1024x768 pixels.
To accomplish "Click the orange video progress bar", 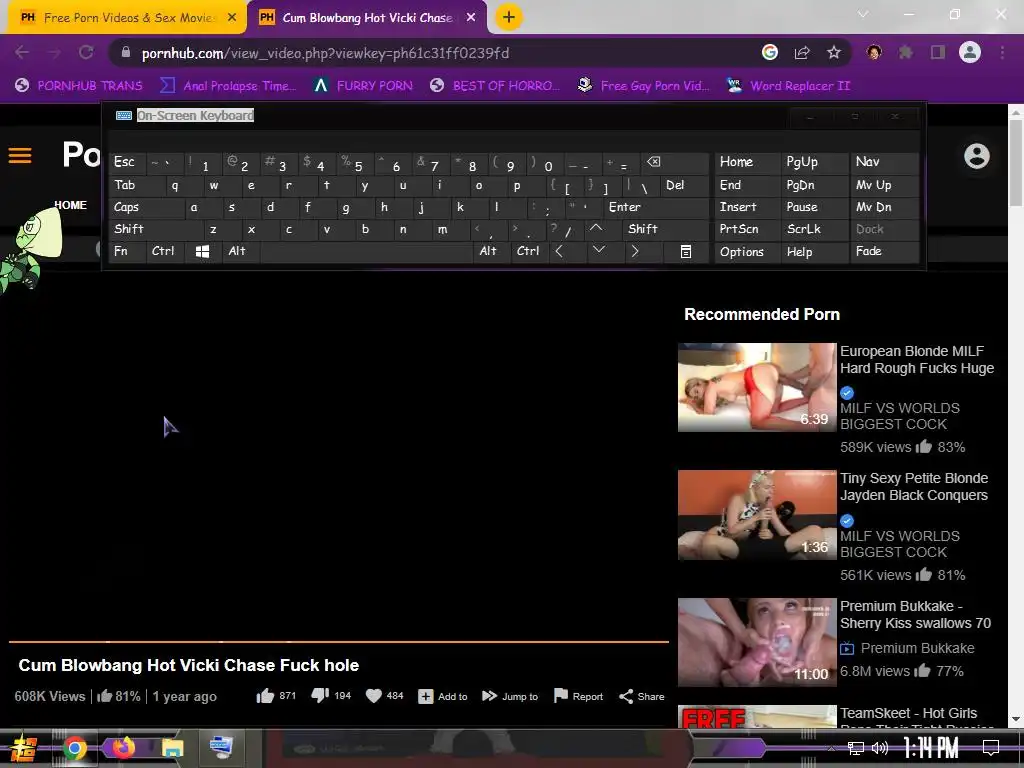I will point(338,642).
